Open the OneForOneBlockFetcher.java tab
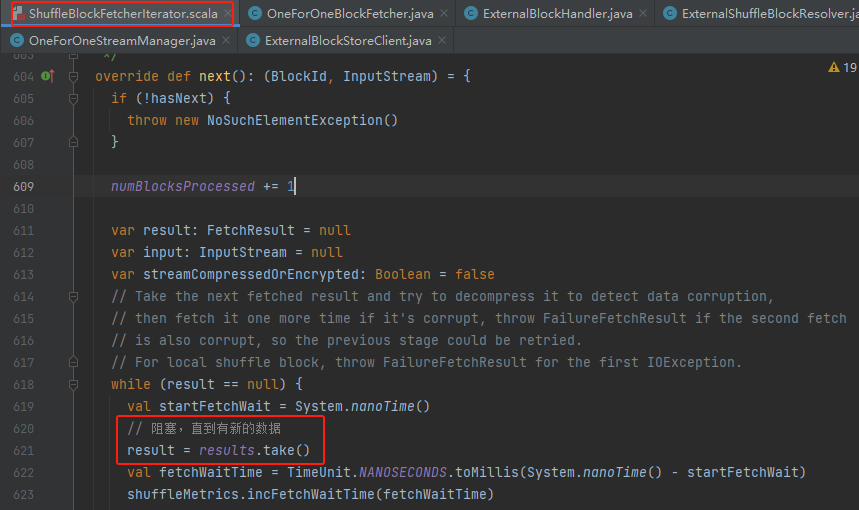The height and width of the screenshot is (510, 859). [350, 14]
